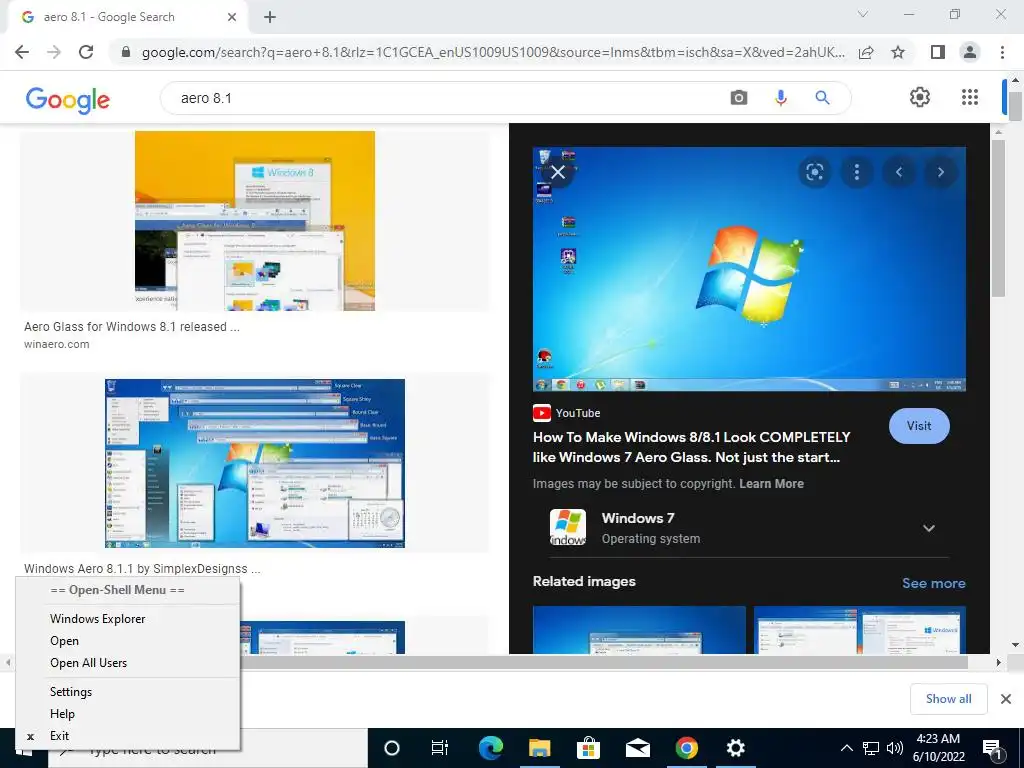
Task: Open network status tray icon
Action: (871, 748)
